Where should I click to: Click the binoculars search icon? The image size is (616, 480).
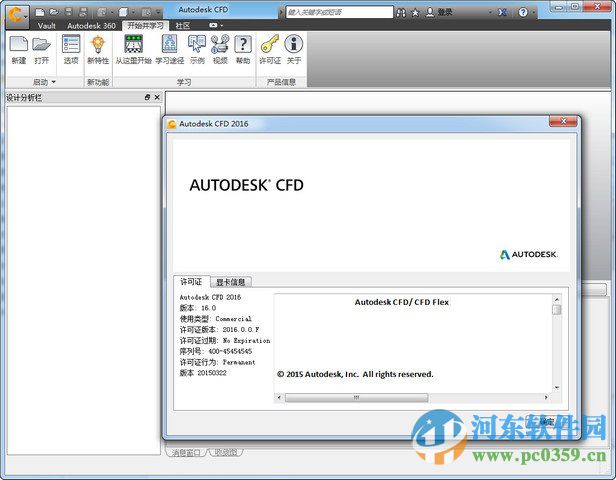click(x=401, y=13)
